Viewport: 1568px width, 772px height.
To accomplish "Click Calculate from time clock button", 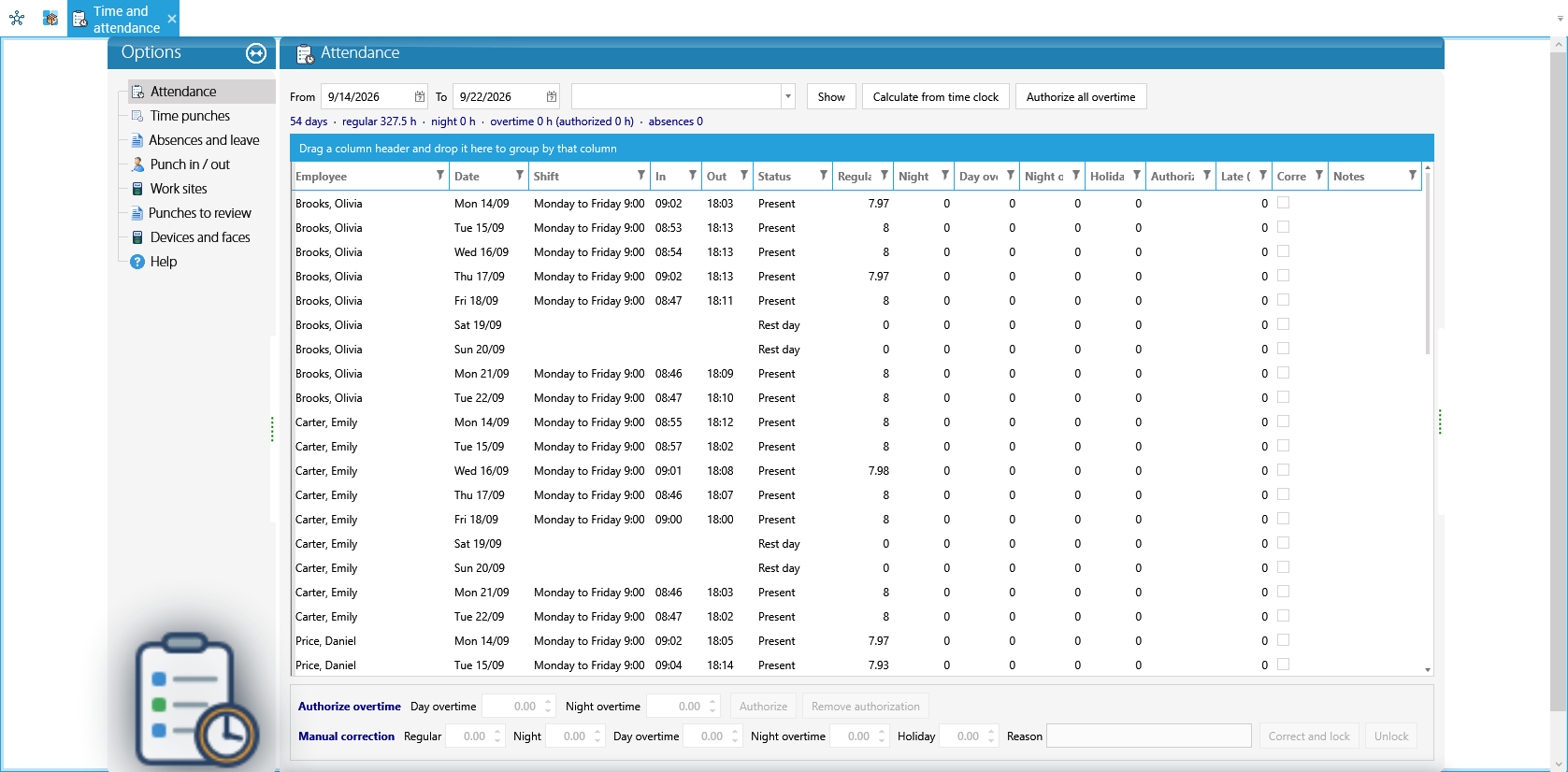I will click(x=936, y=96).
